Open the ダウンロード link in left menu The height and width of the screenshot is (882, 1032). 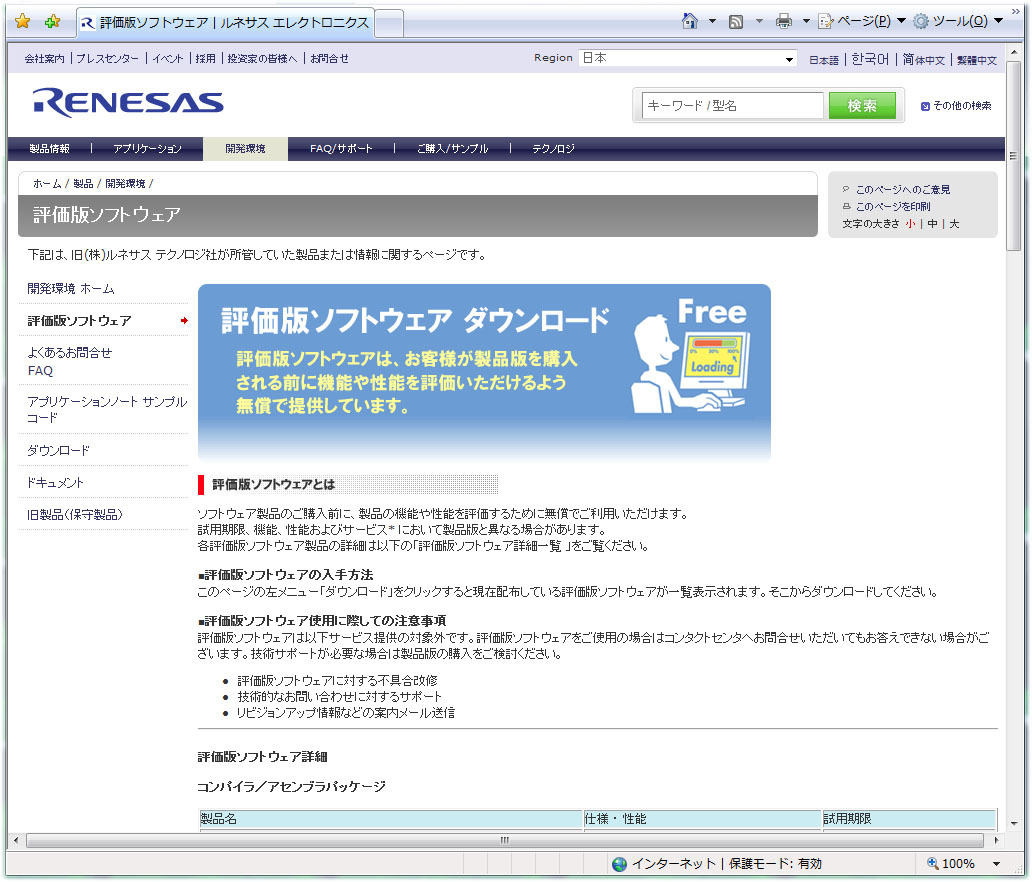click(x=58, y=450)
